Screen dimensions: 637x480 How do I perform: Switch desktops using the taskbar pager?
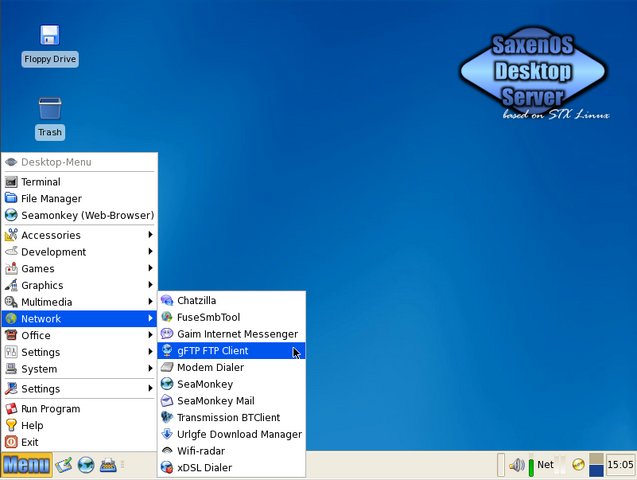596,465
